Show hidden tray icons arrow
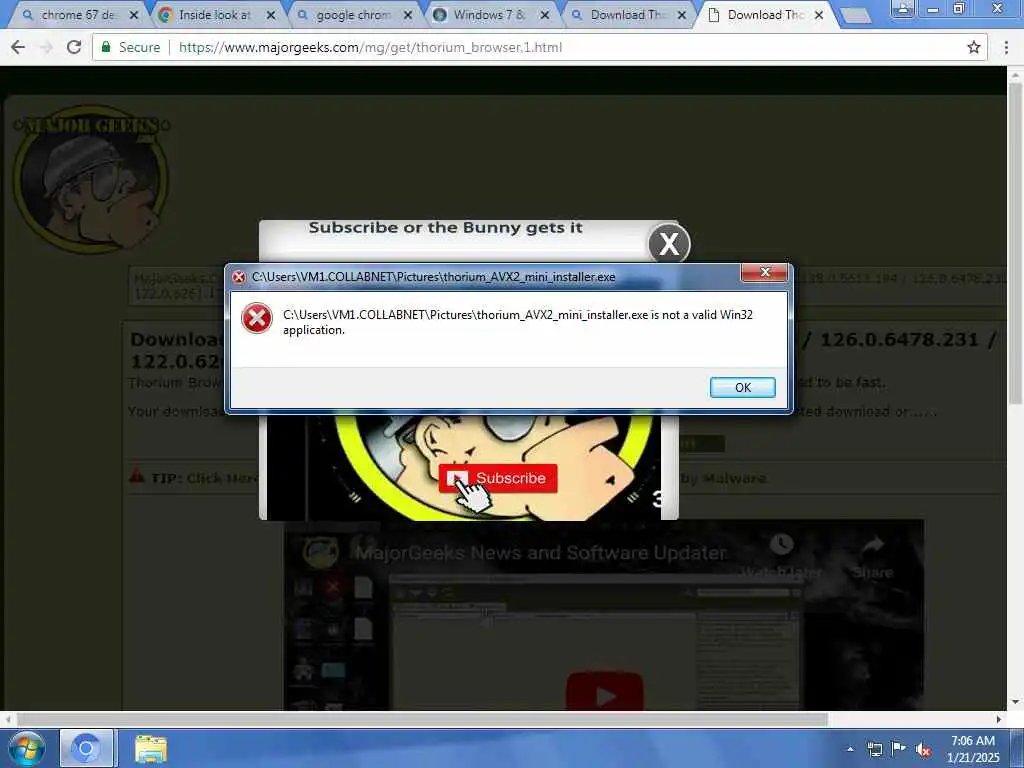The width and height of the screenshot is (1024, 768). 850,749
